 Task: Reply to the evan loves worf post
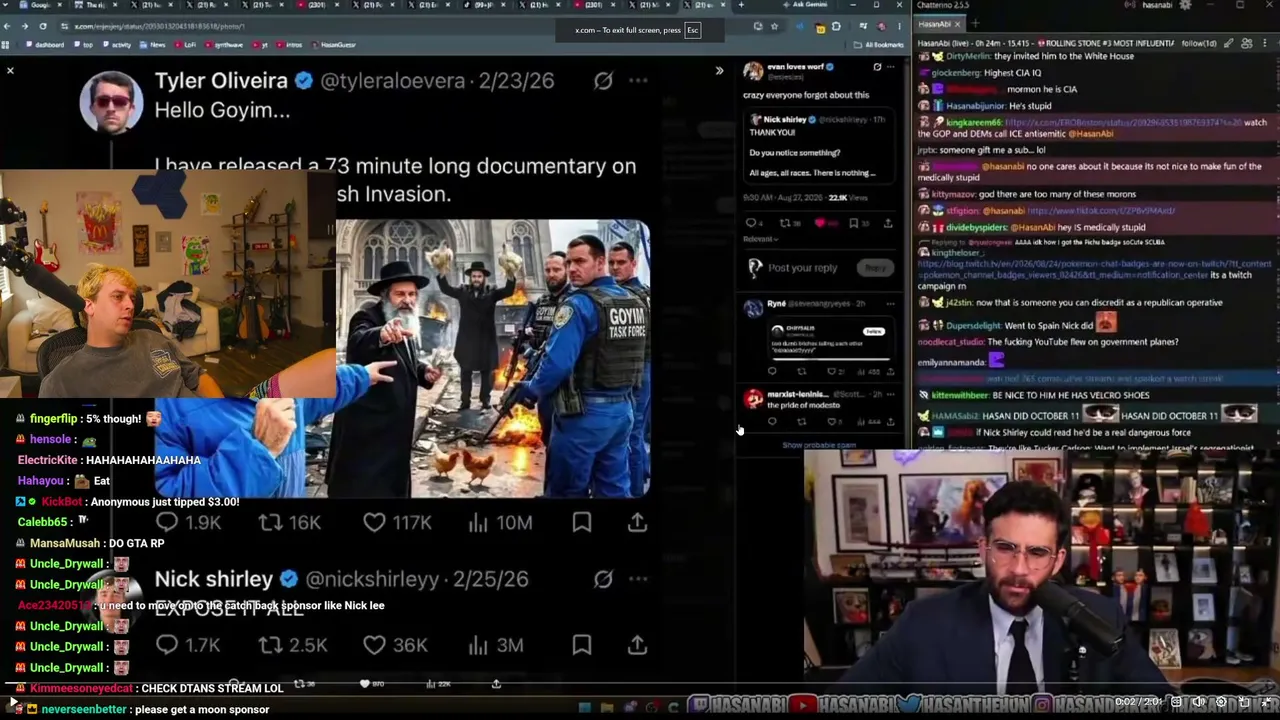[x=752, y=223]
